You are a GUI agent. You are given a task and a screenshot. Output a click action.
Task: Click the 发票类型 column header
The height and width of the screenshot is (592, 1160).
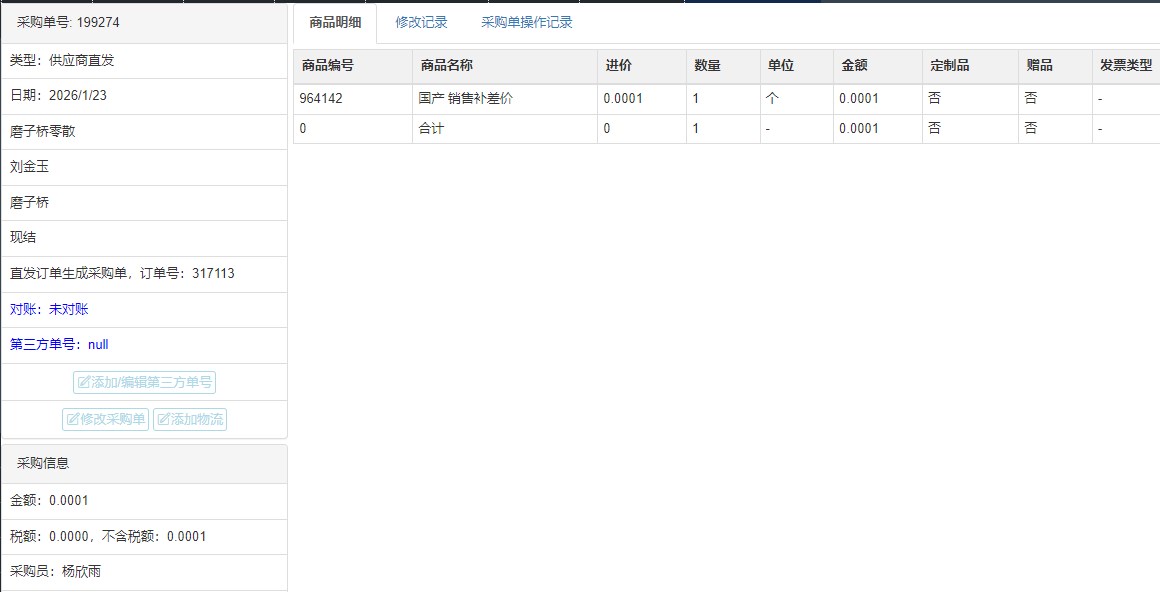tap(1125, 65)
